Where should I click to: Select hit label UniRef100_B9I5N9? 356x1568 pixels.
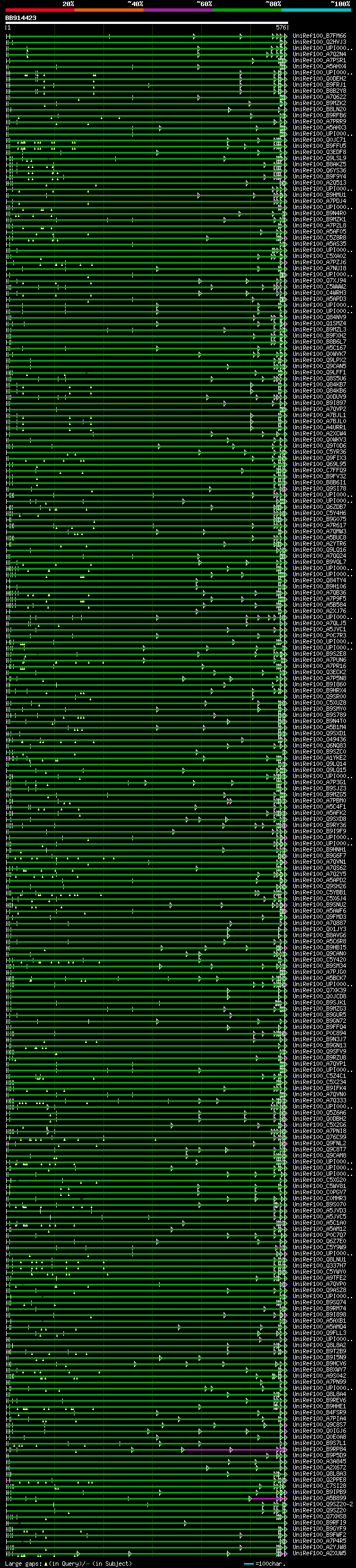click(x=319, y=1358)
